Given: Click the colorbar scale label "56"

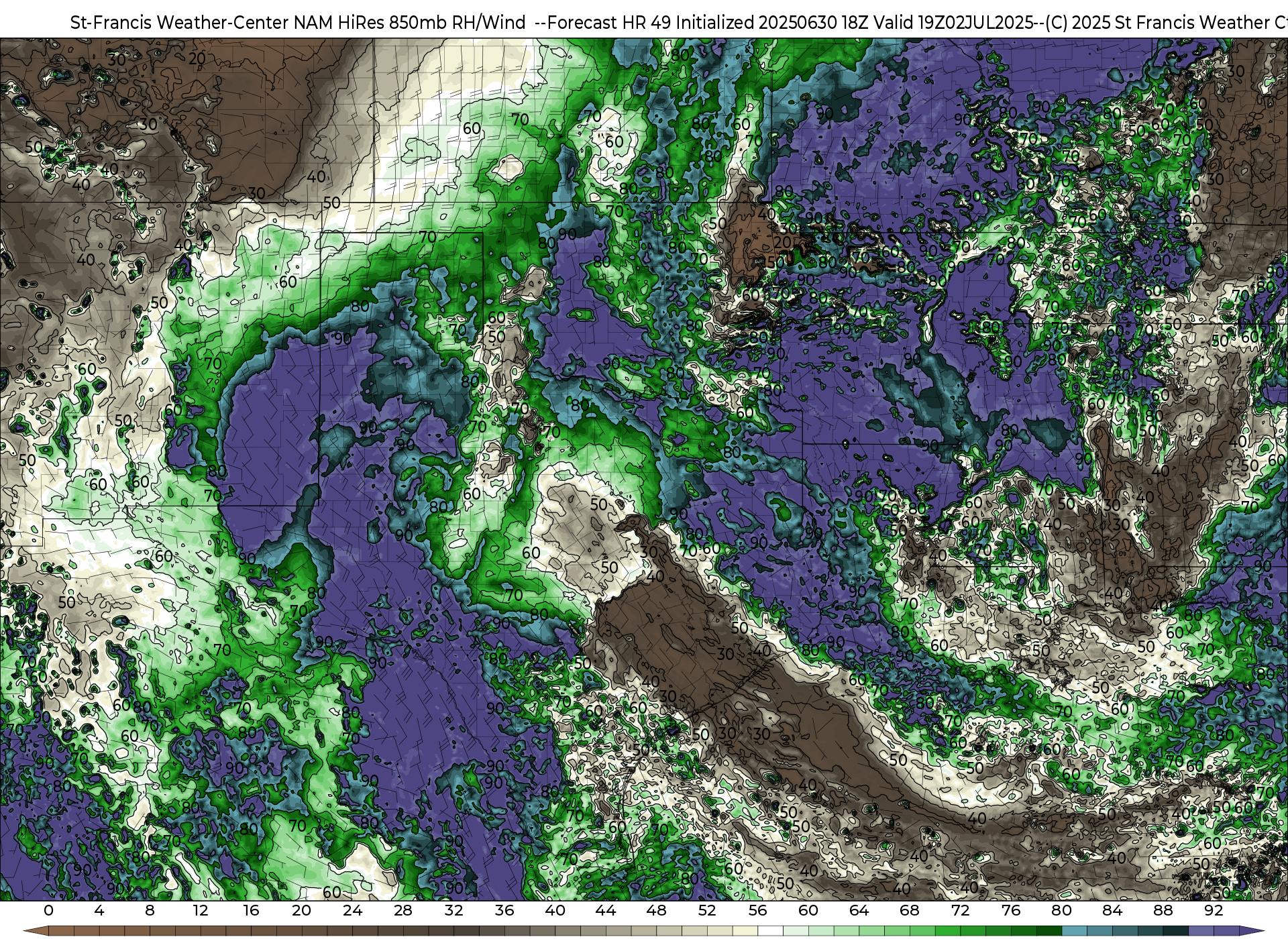Looking at the screenshot, I should (757, 910).
